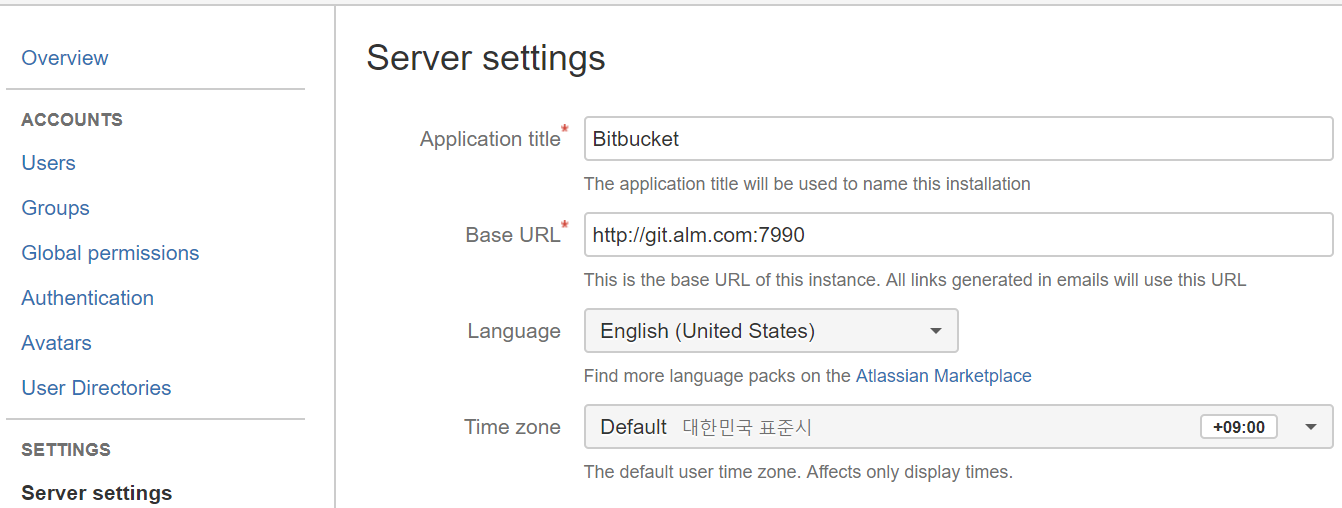Click the Base URL field label
This screenshot has width=1342, height=508.
tap(512, 235)
